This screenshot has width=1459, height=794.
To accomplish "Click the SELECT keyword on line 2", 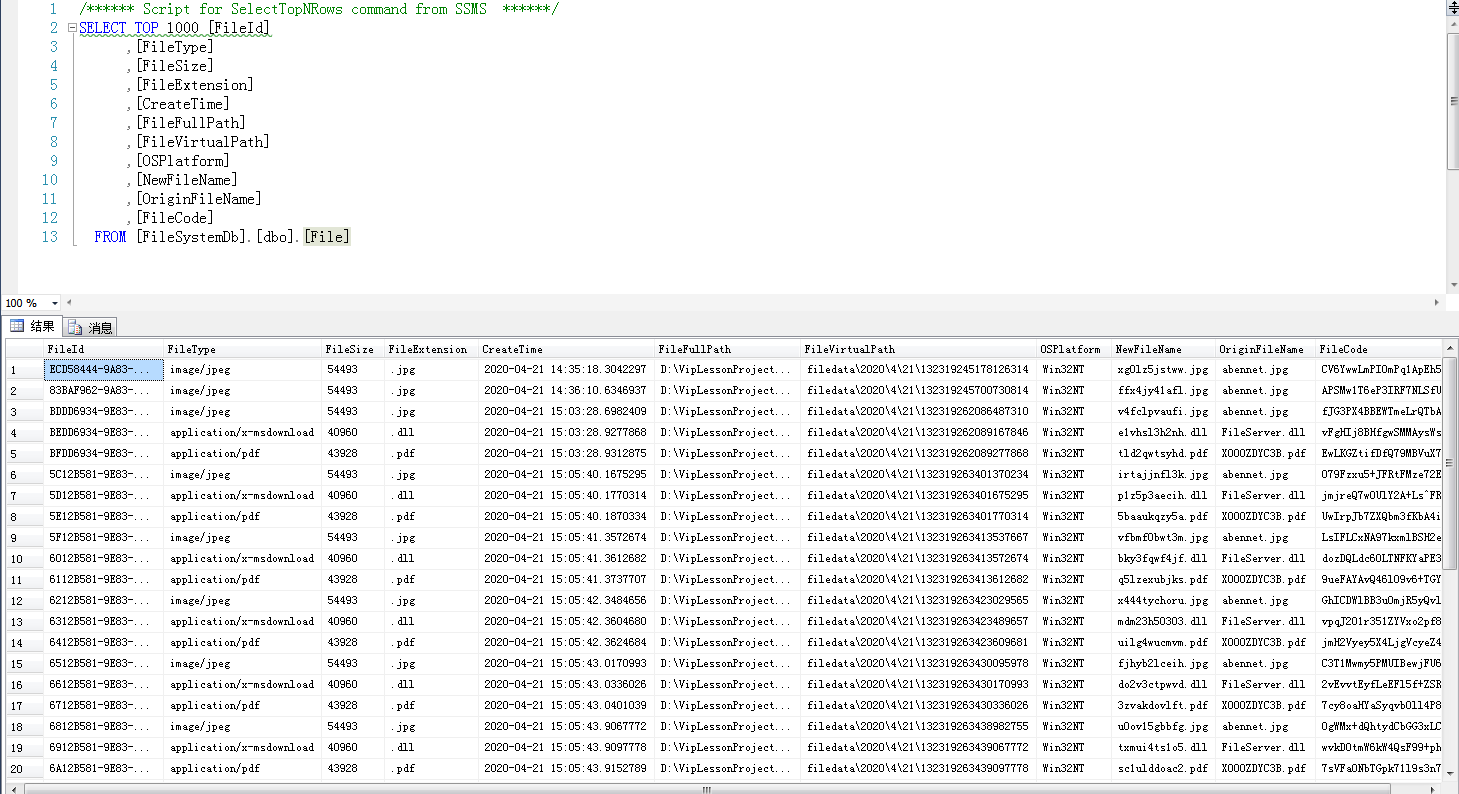I will click(103, 28).
